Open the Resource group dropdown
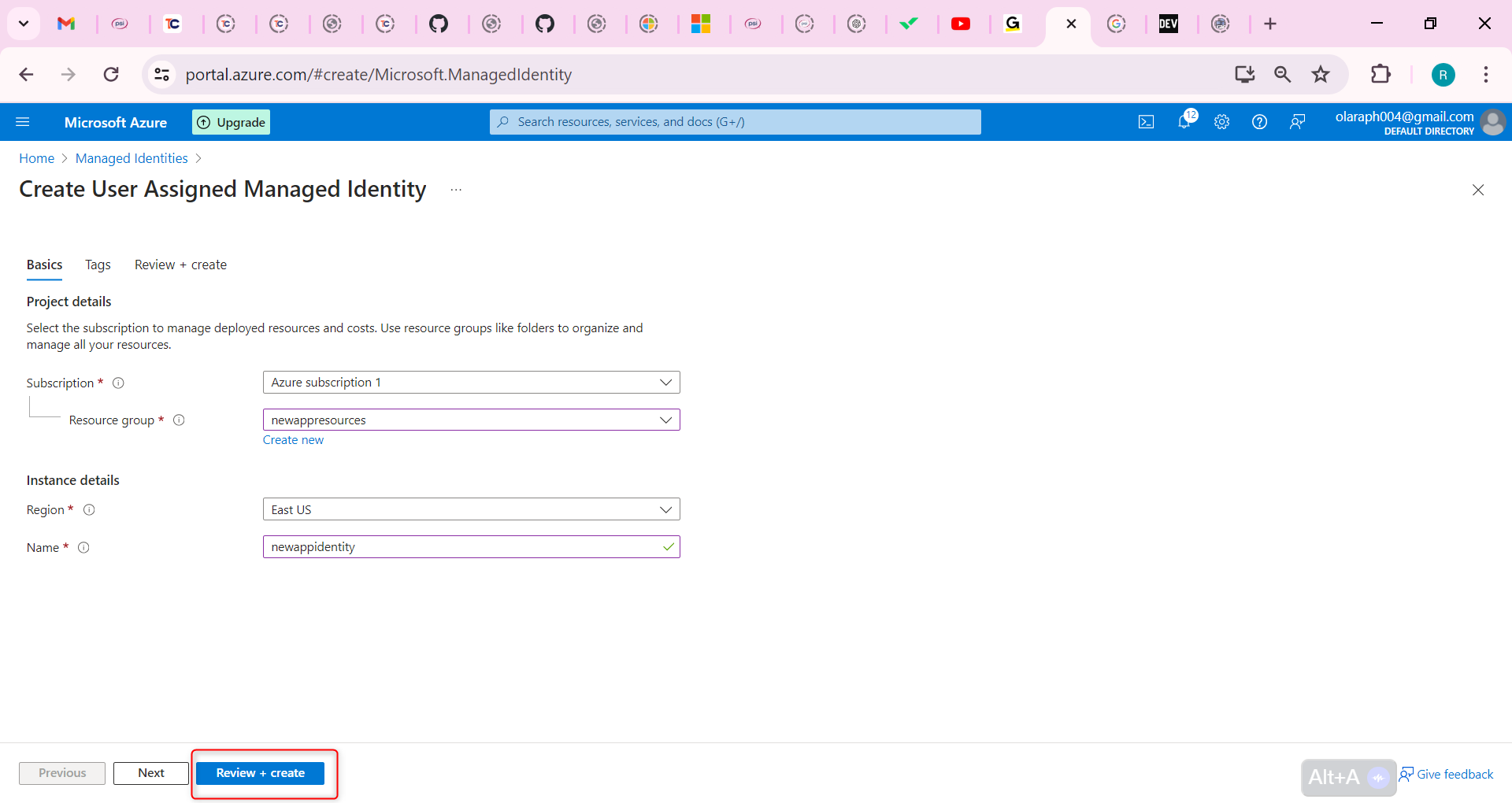 (471, 420)
